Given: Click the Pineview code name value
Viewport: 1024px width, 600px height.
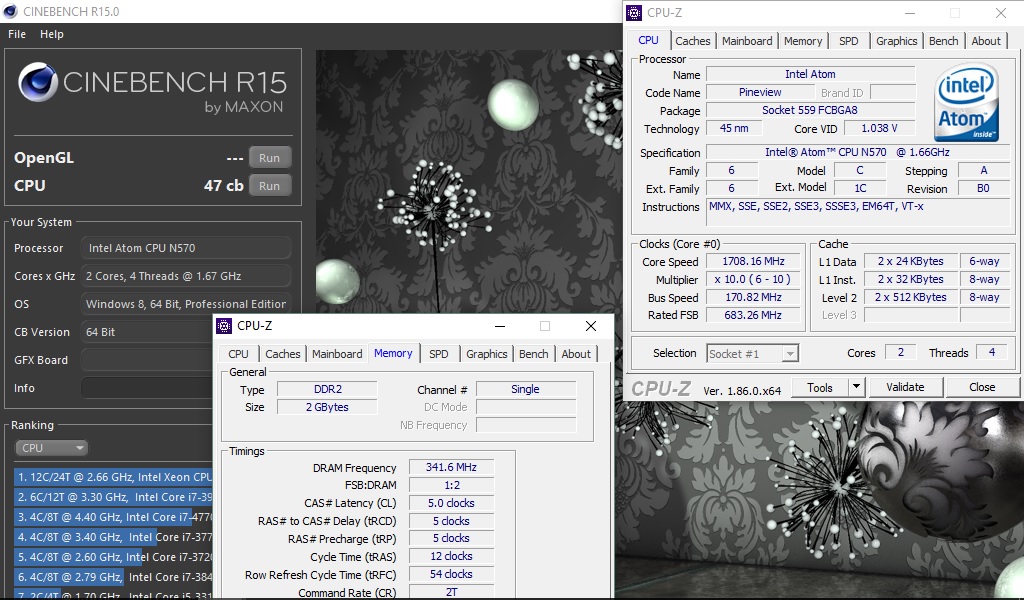Looking at the screenshot, I should (x=760, y=93).
